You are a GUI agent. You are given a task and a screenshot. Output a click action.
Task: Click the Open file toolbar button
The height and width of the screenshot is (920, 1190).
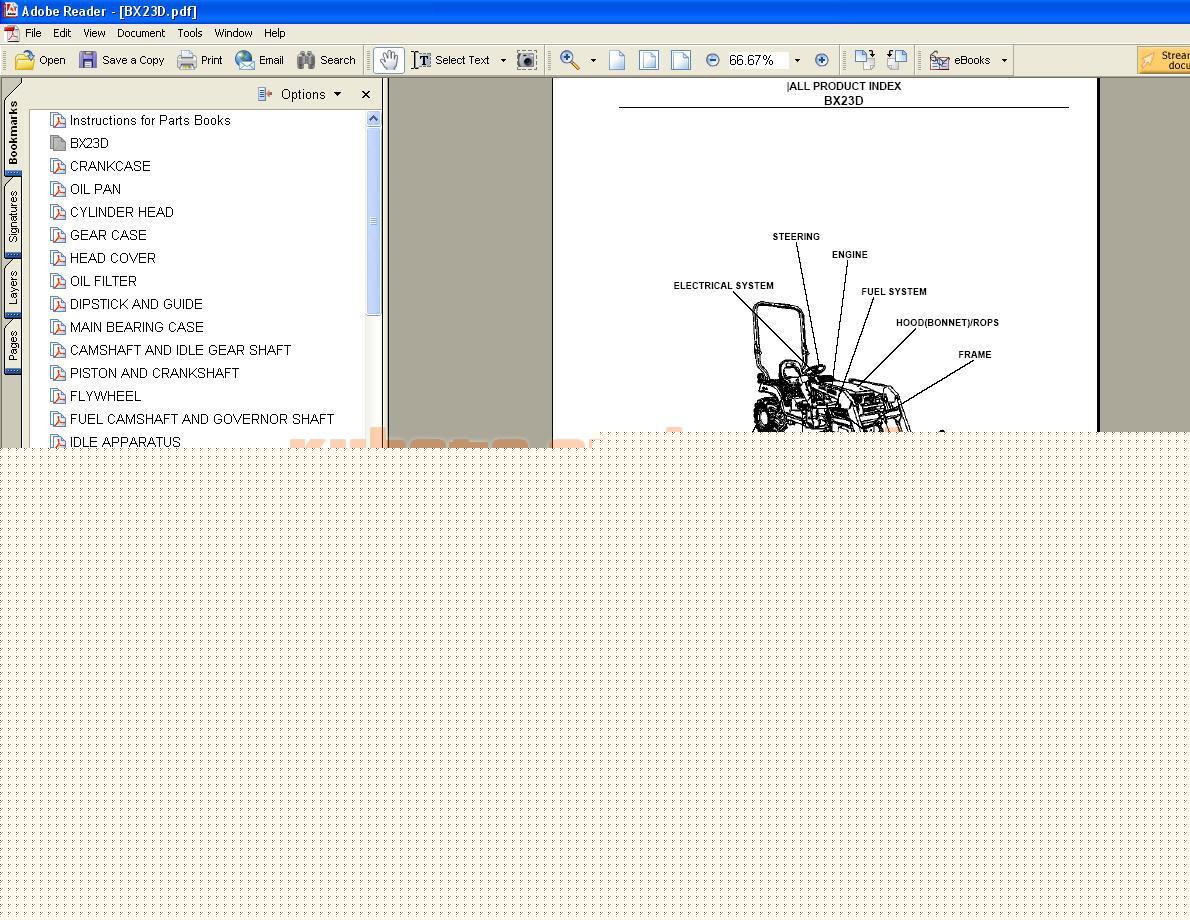40,60
